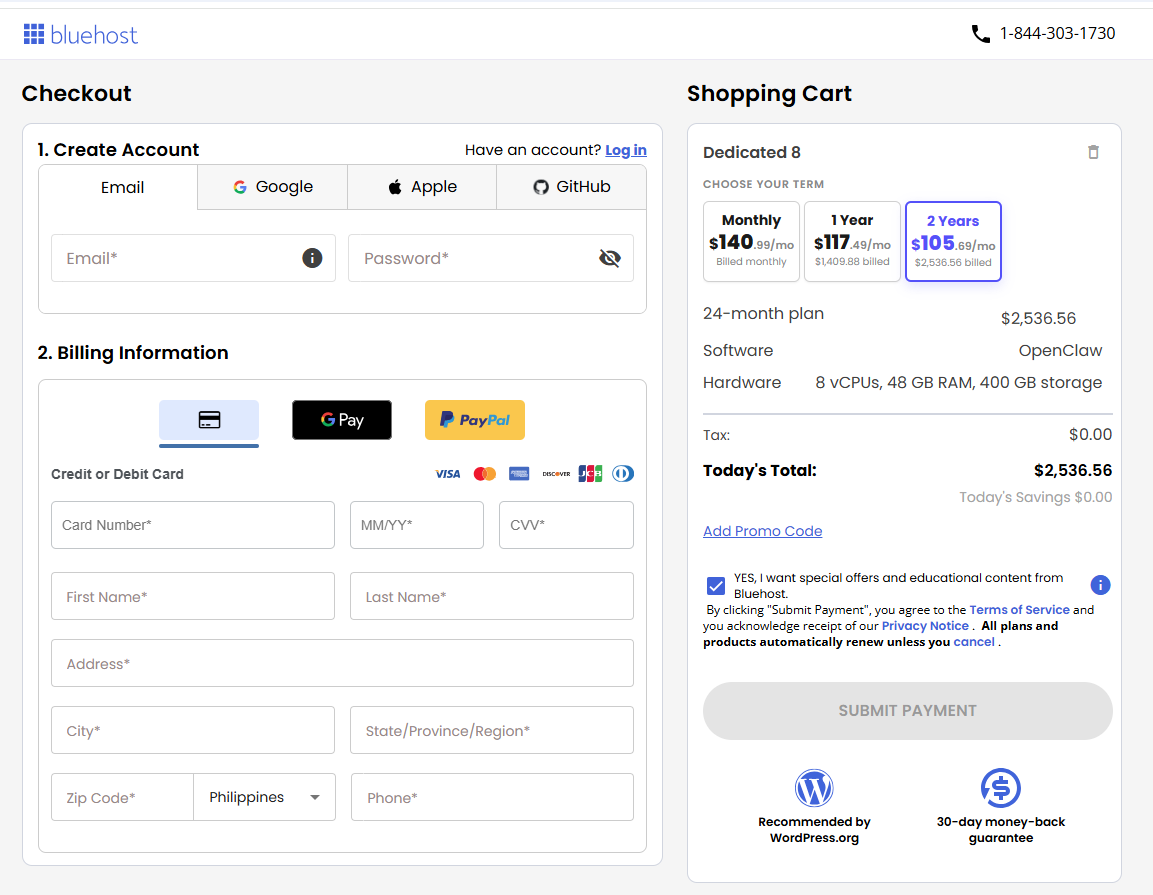
Task: Open the Add Promo Code link
Action: pyautogui.click(x=763, y=531)
